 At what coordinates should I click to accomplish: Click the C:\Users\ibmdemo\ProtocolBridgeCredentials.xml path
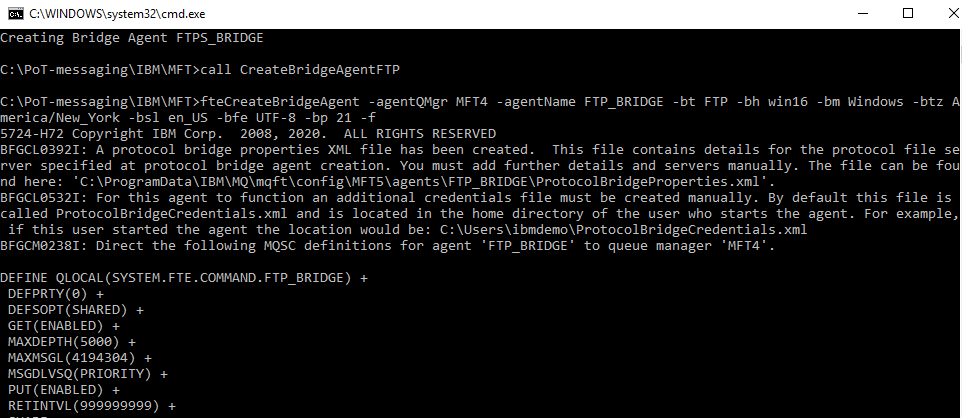[x=623, y=230]
